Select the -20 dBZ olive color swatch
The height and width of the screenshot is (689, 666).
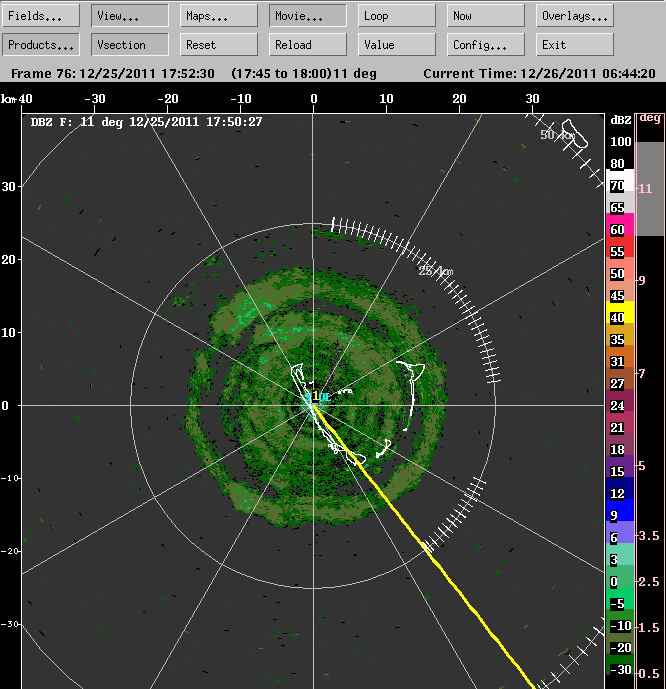coord(620,642)
